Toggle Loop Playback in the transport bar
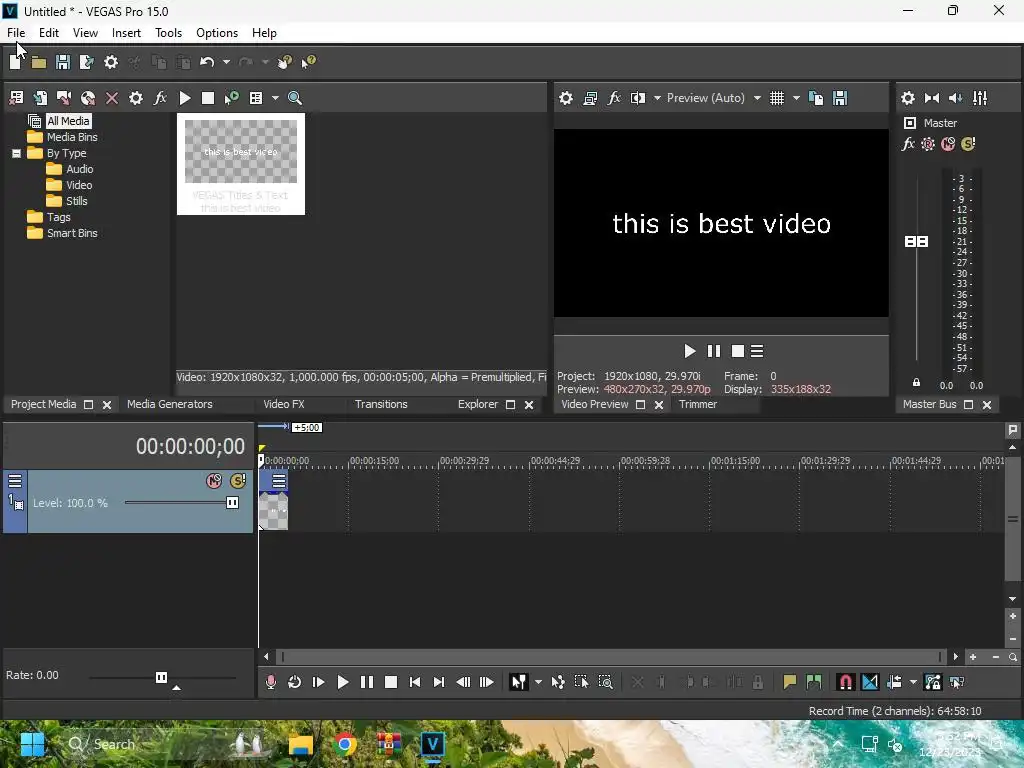The width and height of the screenshot is (1024, 768). coord(295,682)
